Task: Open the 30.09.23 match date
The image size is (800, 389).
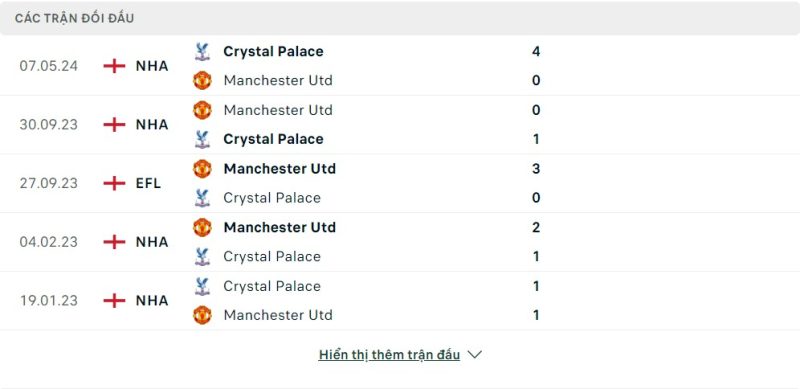Action: click(x=49, y=125)
